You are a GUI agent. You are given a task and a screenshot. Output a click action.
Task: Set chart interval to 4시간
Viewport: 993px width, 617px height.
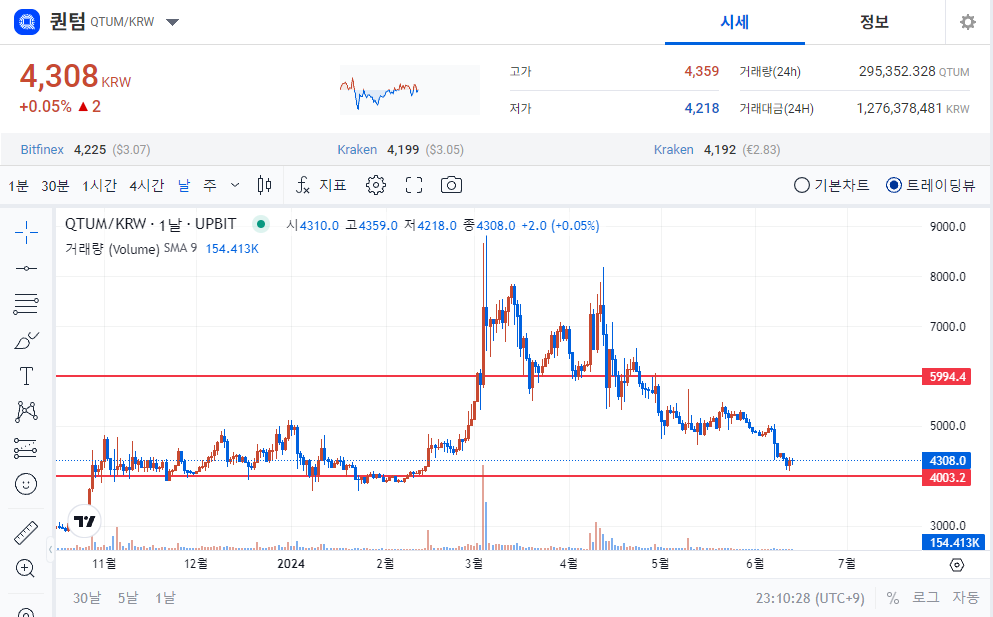(147, 186)
